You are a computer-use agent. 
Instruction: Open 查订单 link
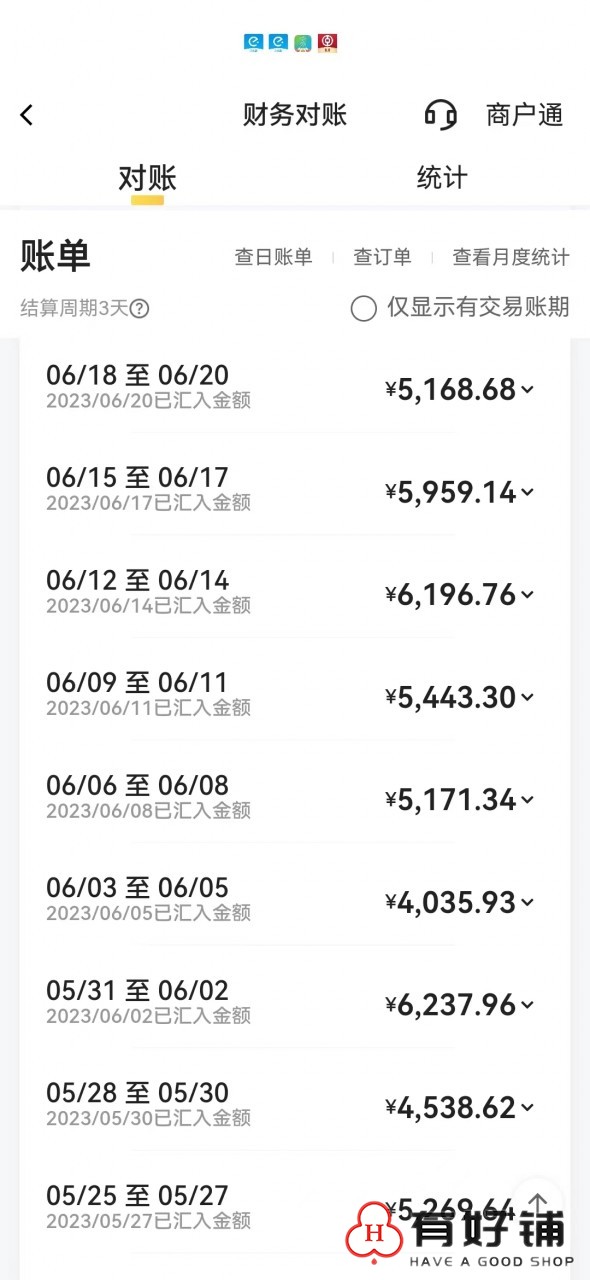(x=382, y=257)
